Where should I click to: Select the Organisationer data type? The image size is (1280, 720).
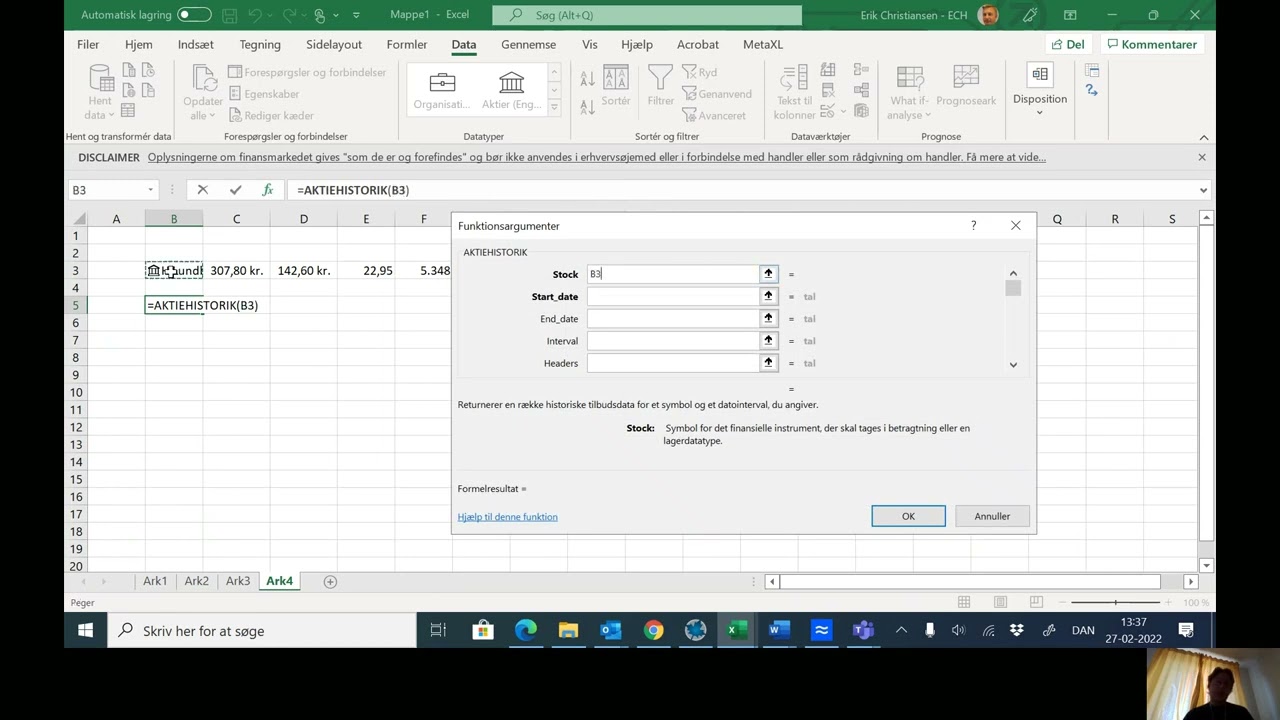tap(442, 90)
